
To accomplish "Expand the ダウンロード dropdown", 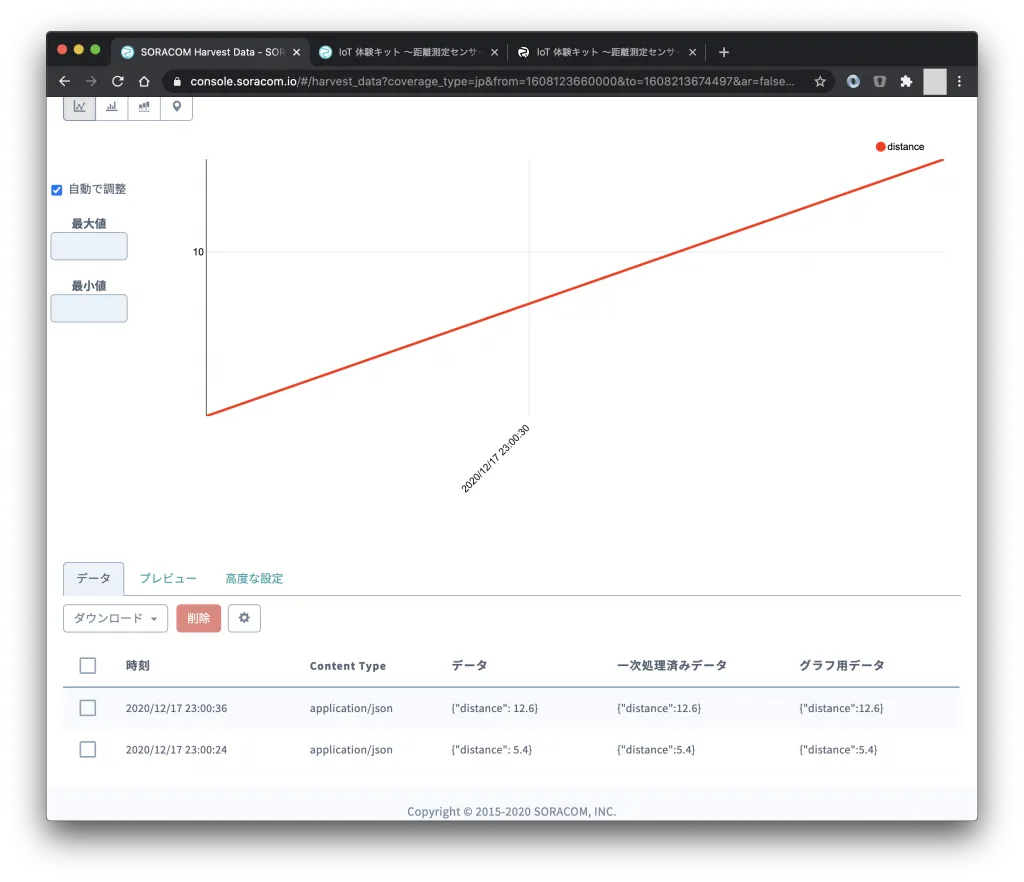I will (x=115, y=618).
